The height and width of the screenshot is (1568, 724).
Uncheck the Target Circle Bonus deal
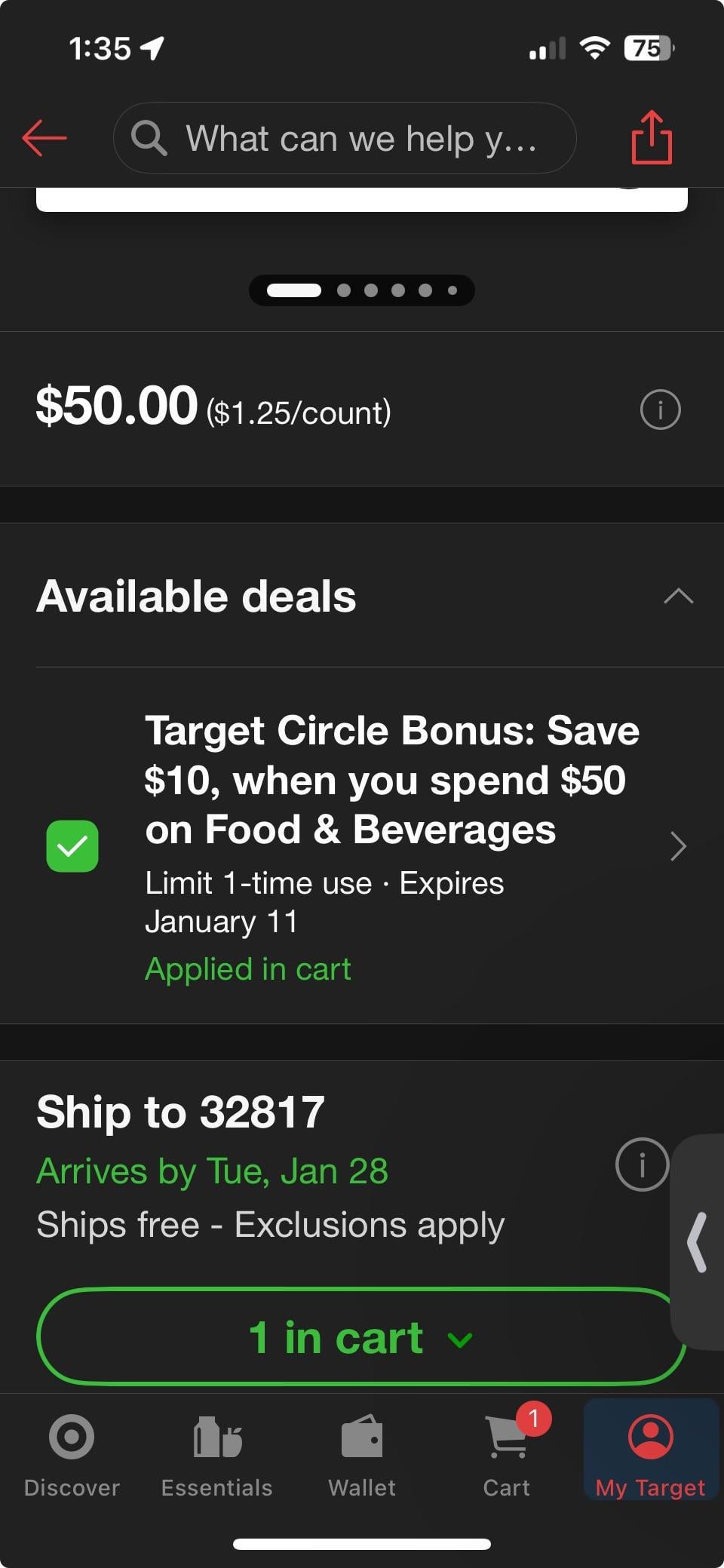pyautogui.click(x=72, y=846)
